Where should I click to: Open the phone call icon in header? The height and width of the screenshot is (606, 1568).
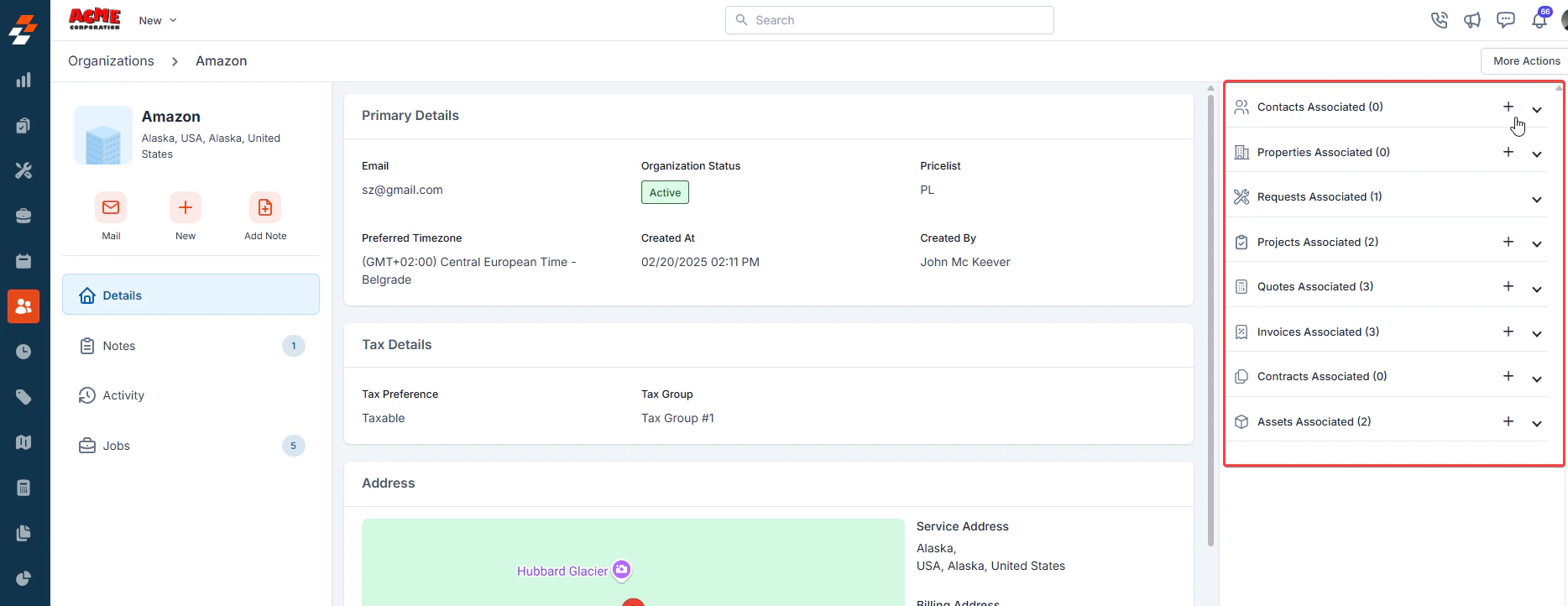point(1440,20)
